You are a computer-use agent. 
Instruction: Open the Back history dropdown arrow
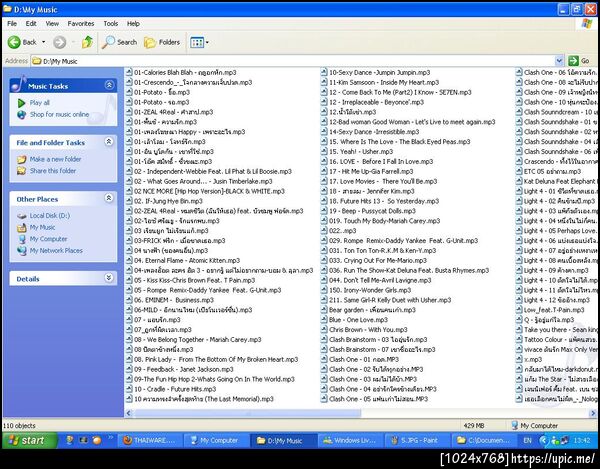[x=44, y=42]
